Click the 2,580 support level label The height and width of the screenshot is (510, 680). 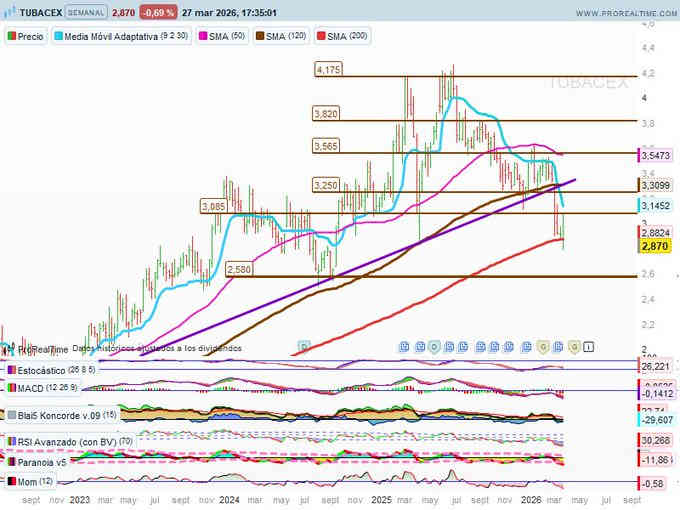(238, 270)
